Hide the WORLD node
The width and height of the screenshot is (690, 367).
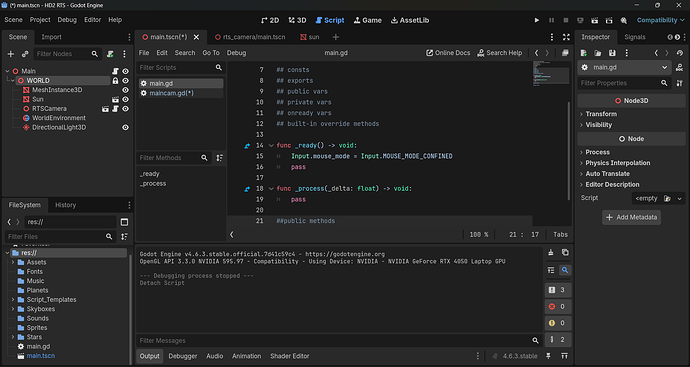pyautogui.click(x=125, y=81)
